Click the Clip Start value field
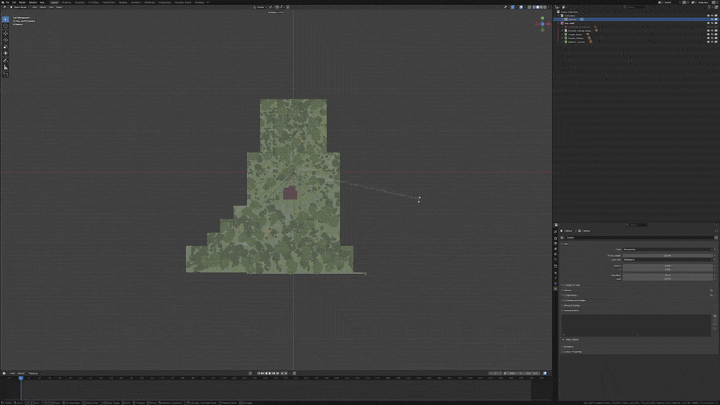Screen dimensions: 720x405 tap(668, 275)
